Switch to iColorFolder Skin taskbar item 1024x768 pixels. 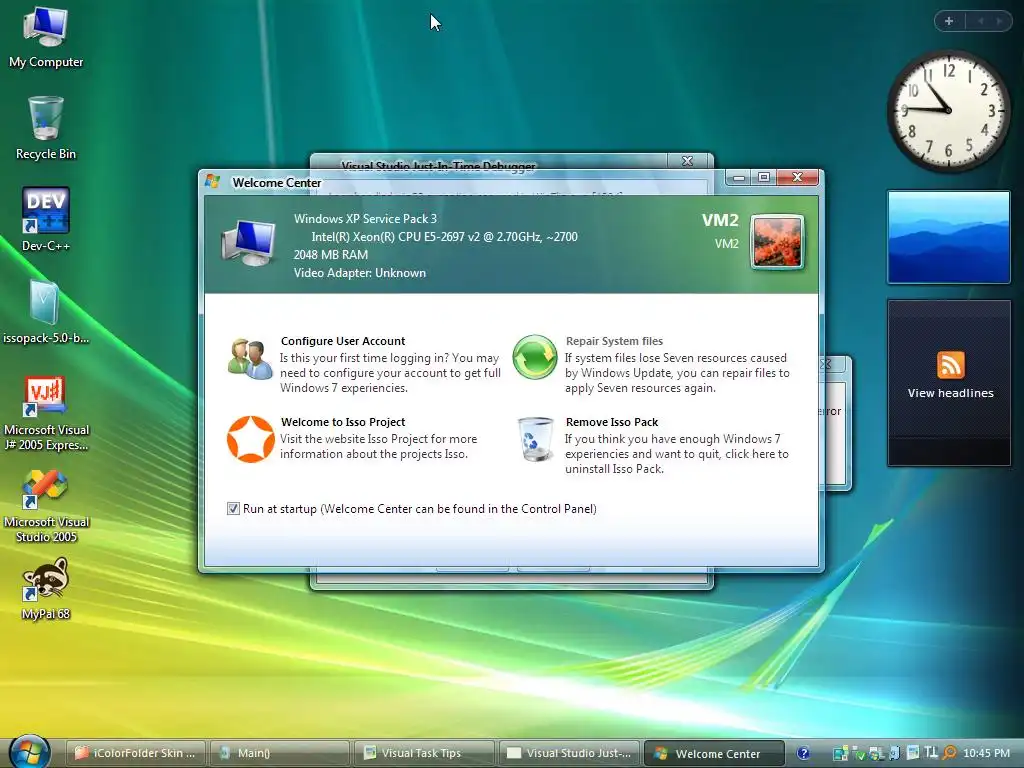[136, 753]
